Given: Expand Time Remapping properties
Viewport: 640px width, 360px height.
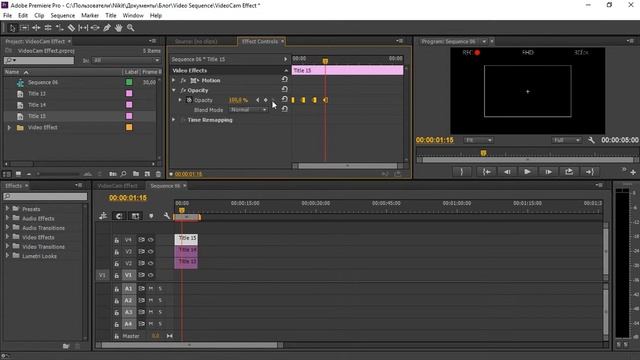Looking at the screenshot, I should [174, 120].
